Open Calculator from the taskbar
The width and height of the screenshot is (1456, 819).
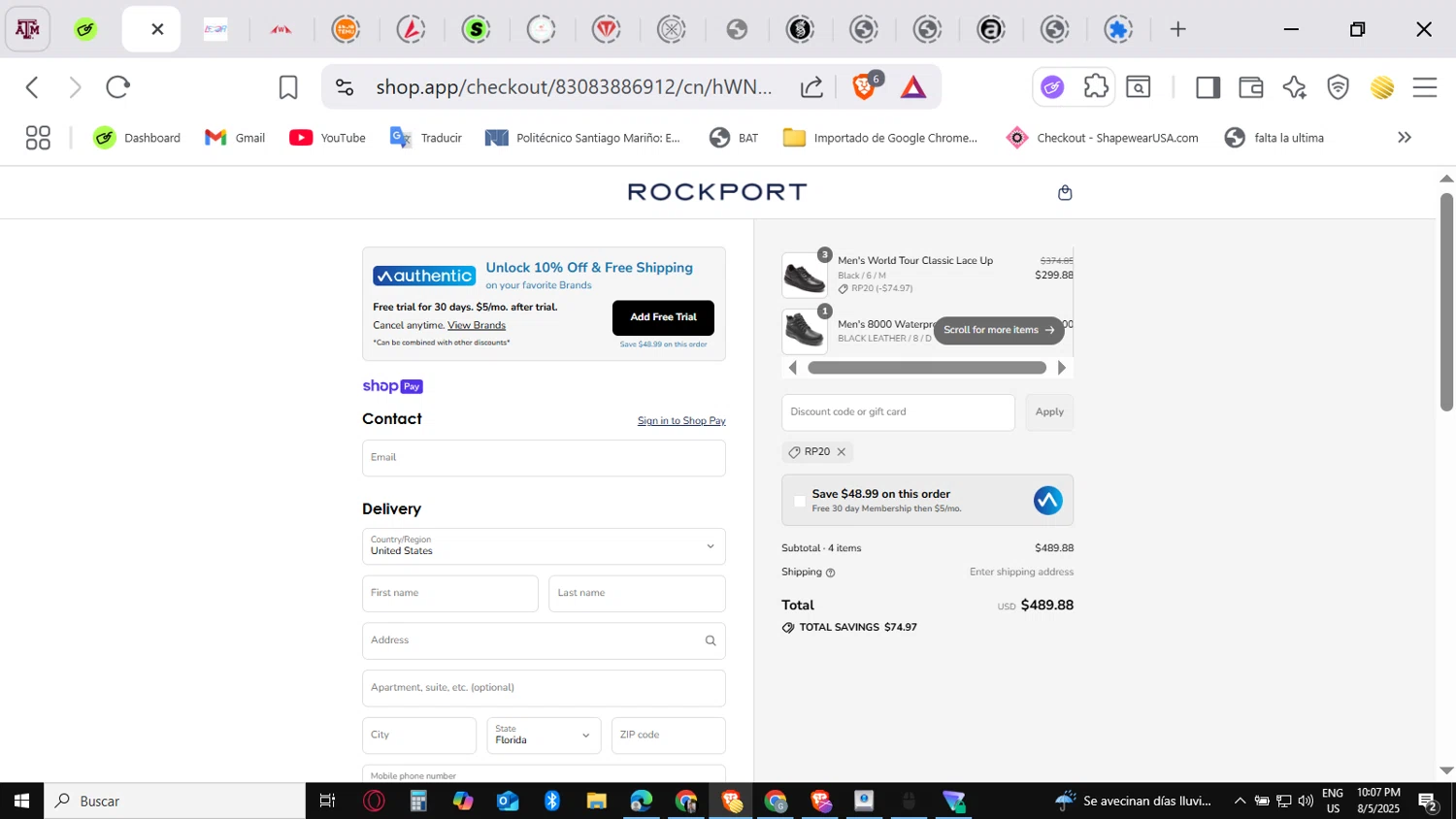coord(418,801)
